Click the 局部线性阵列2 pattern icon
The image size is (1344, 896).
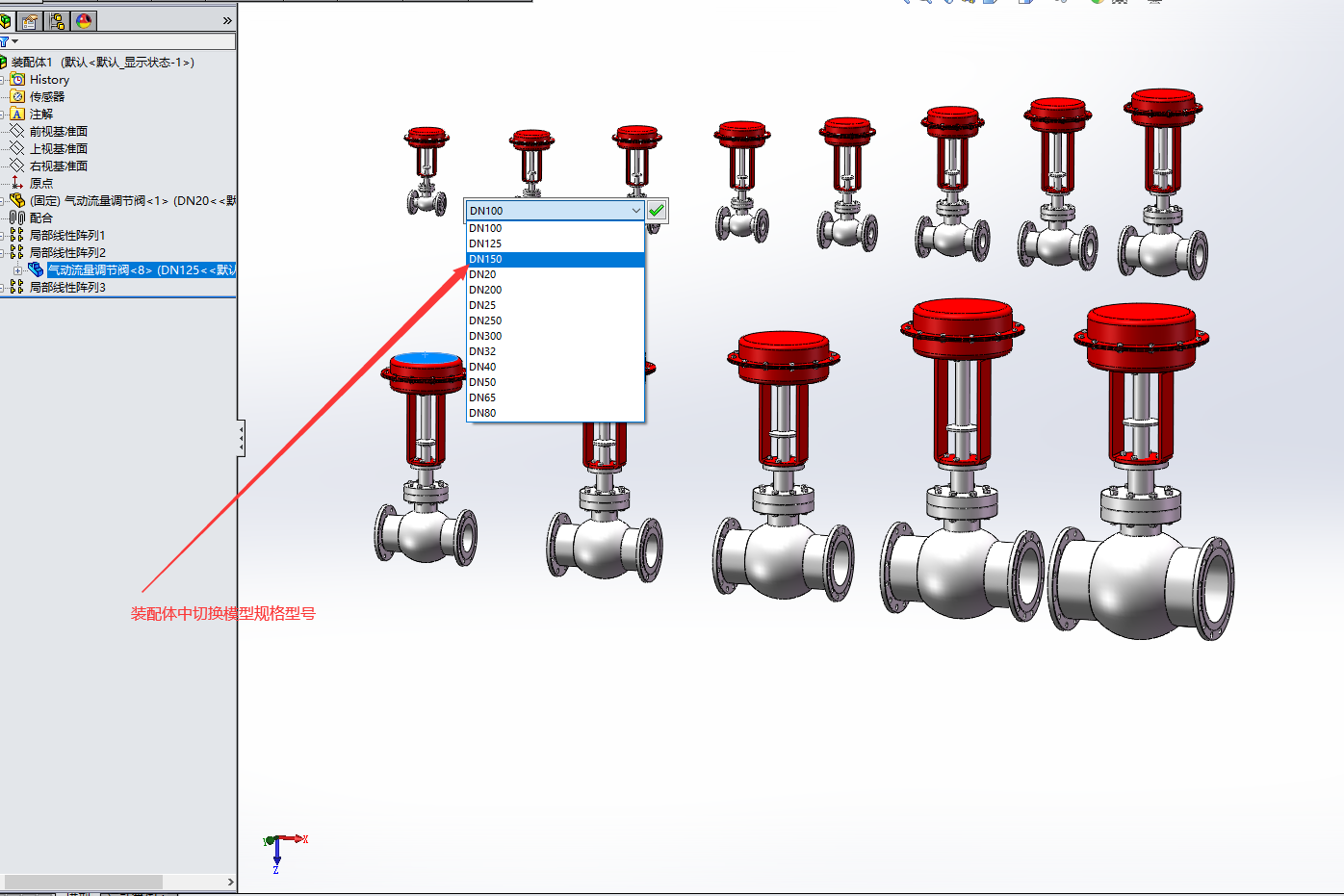17,252
